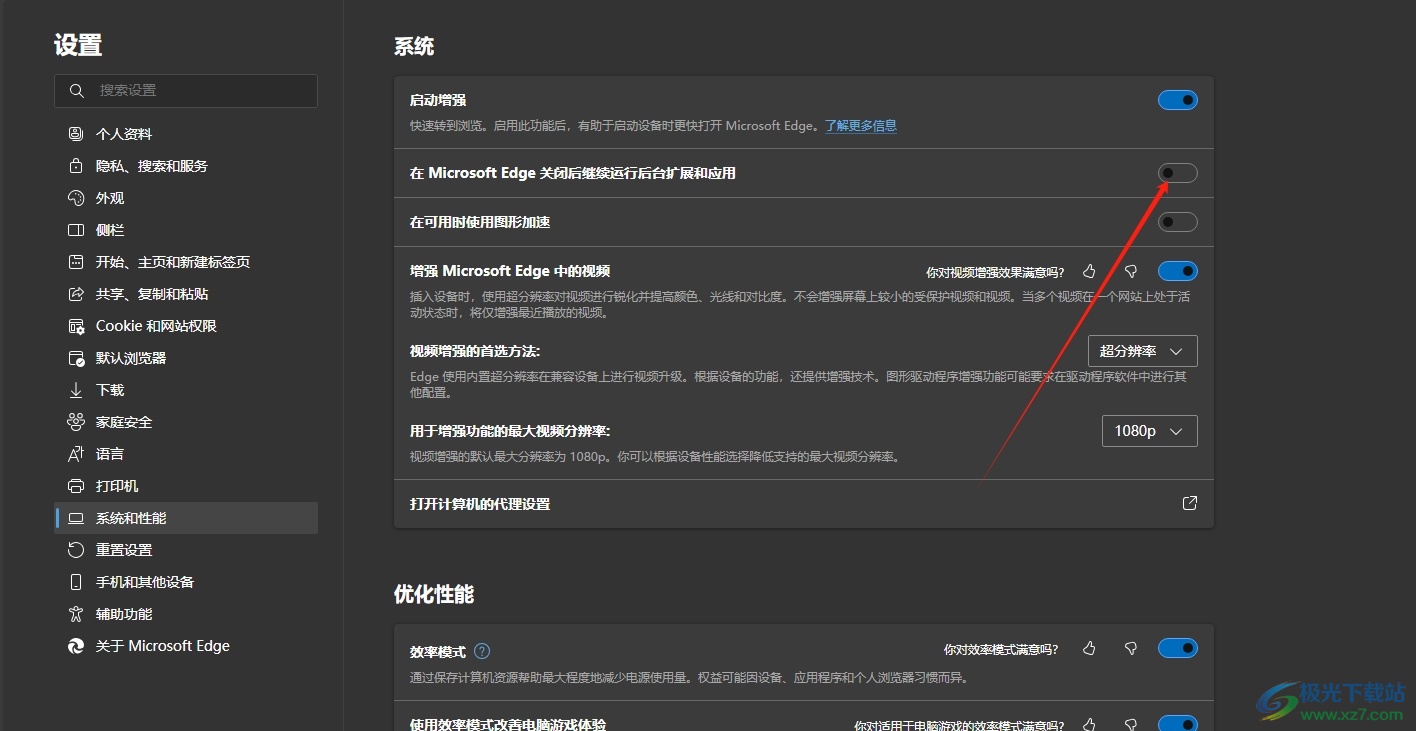Thumbs down the efficiency mode feedback

point(1131,649)
